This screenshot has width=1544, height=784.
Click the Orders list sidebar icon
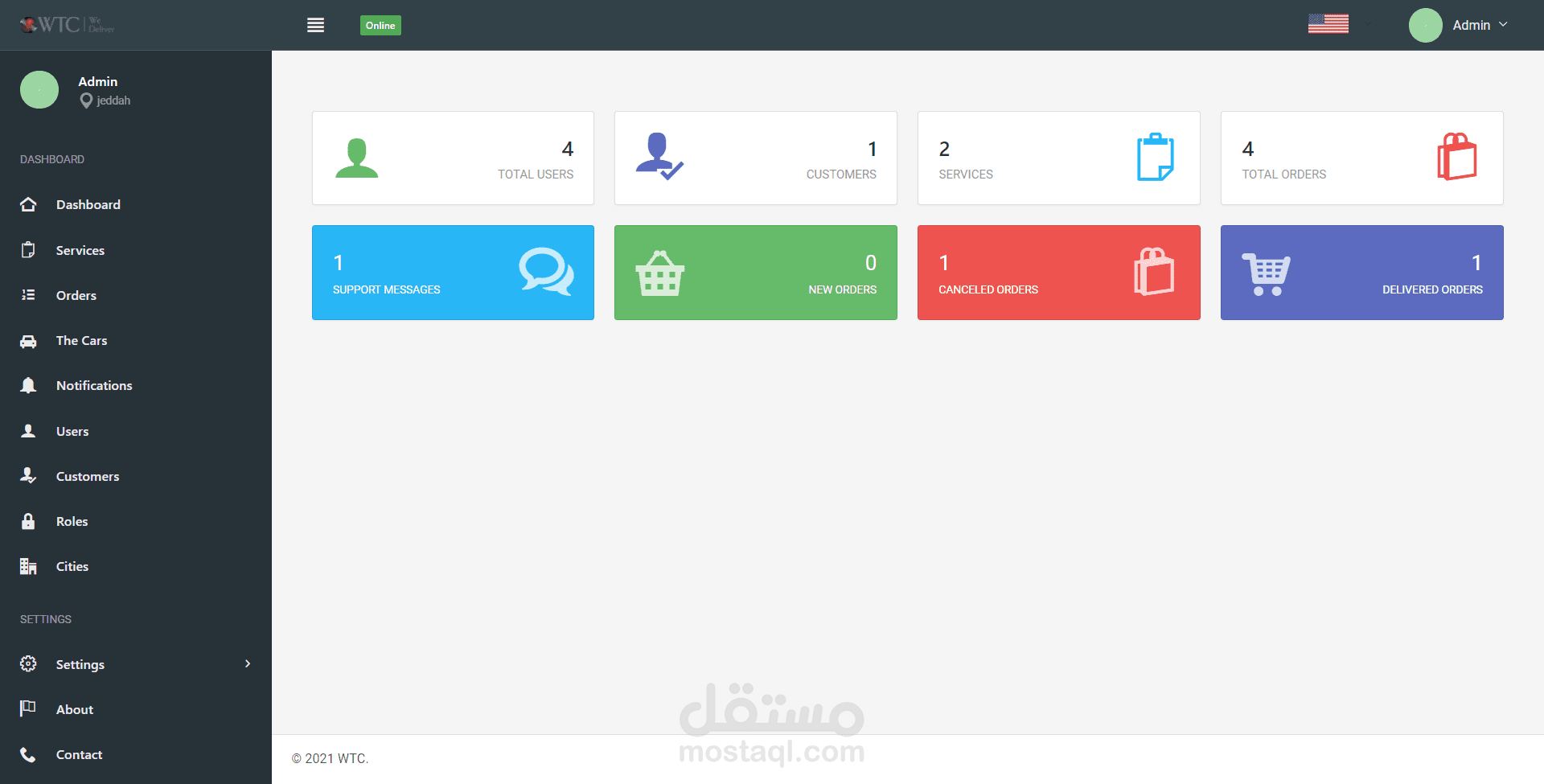click(28, 295)
